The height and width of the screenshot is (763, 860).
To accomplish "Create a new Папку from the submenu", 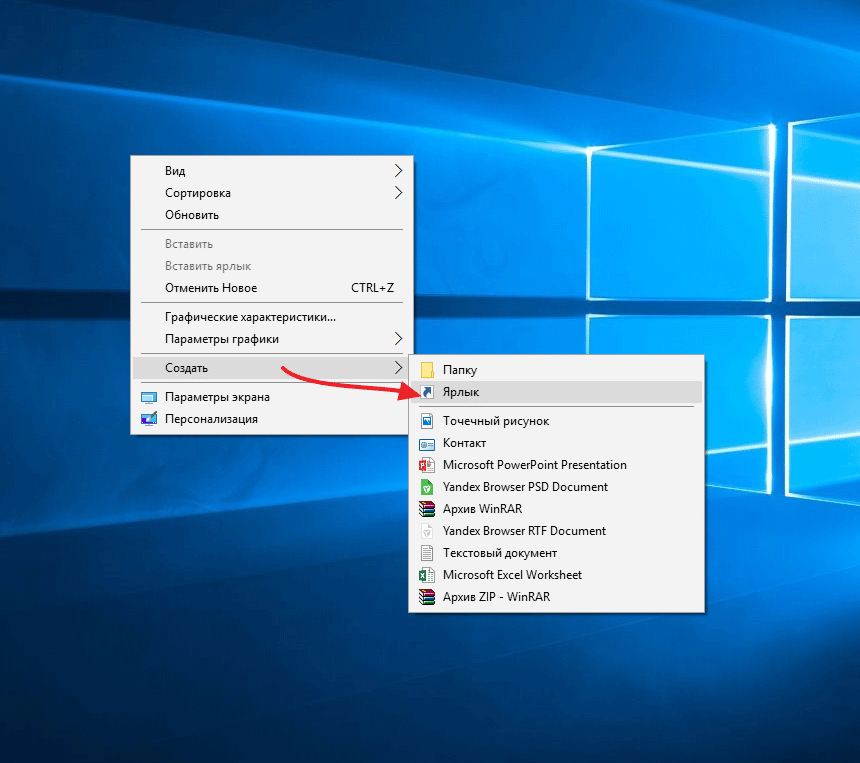I will [x=556, y=370].
